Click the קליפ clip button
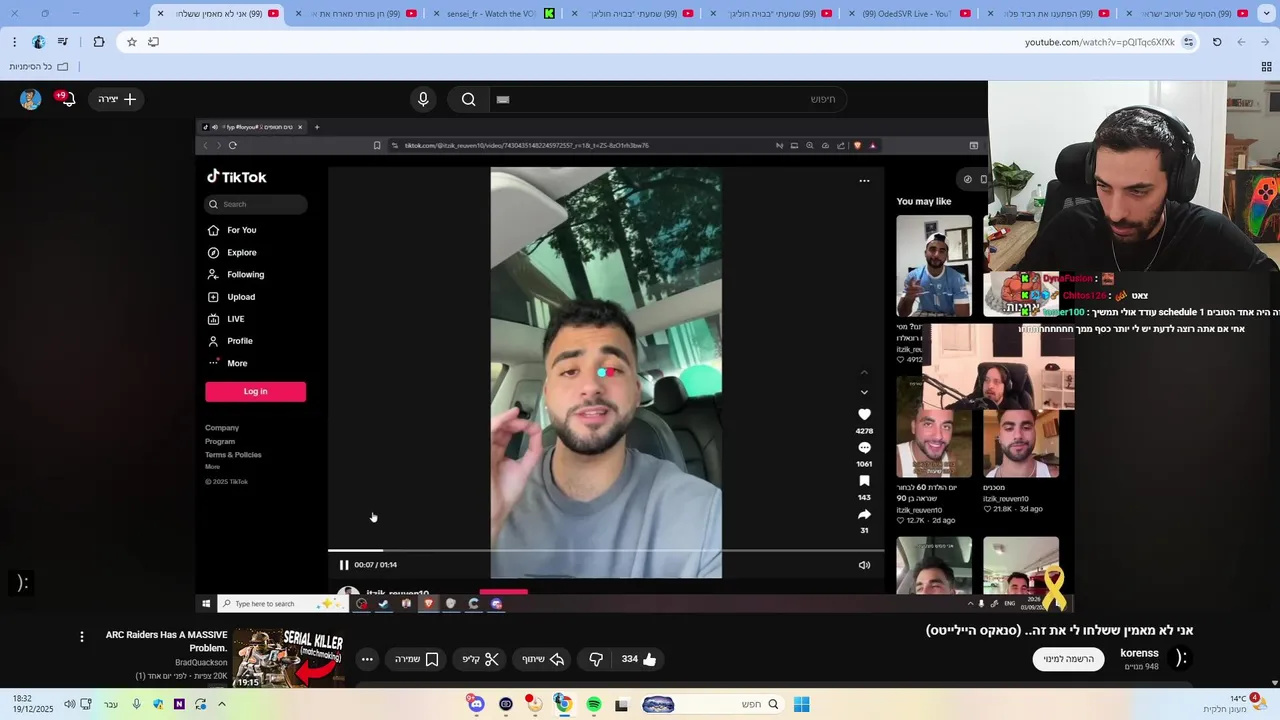This screenshot has width=1280, height=720. (x=480, y=659)
